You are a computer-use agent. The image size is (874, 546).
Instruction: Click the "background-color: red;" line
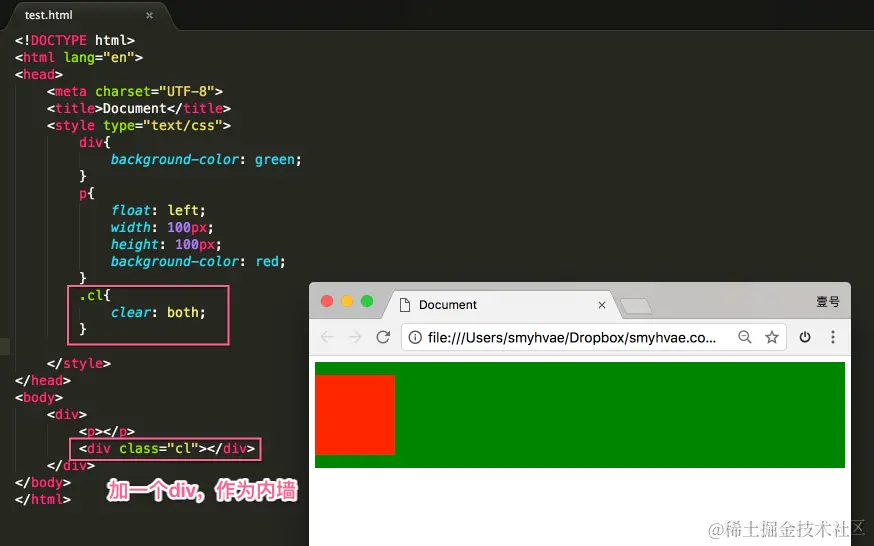click(198, 261)
